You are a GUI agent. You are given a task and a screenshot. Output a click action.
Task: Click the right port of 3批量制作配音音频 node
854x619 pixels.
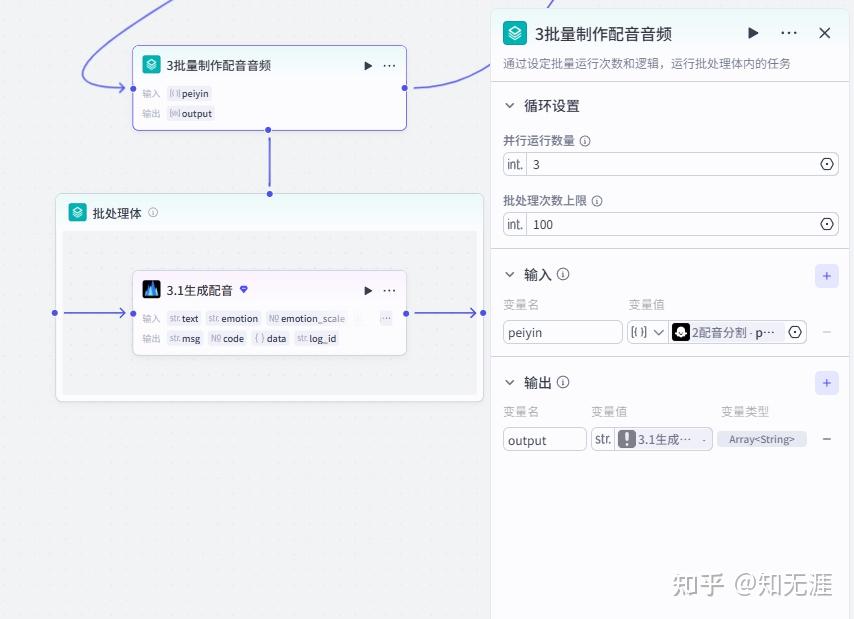405,88
